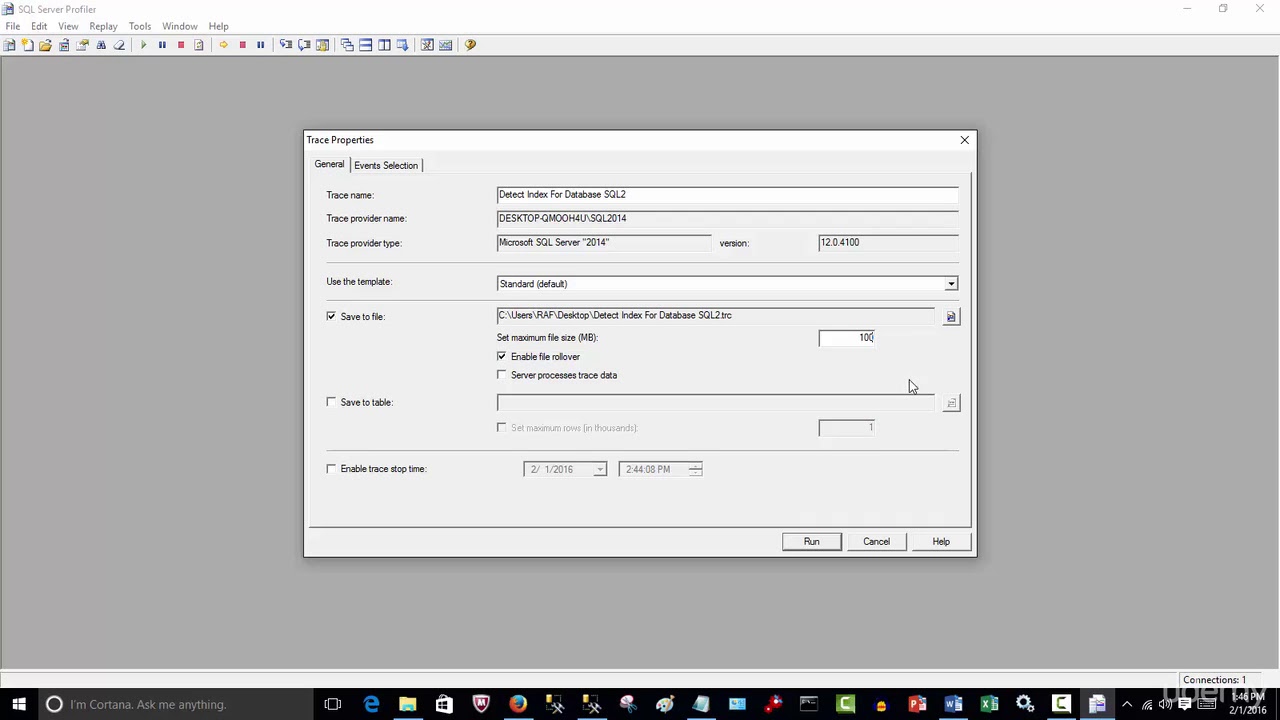Open the Window menu
This screenshot has height=720, width=1280.
tap(180, 26)
